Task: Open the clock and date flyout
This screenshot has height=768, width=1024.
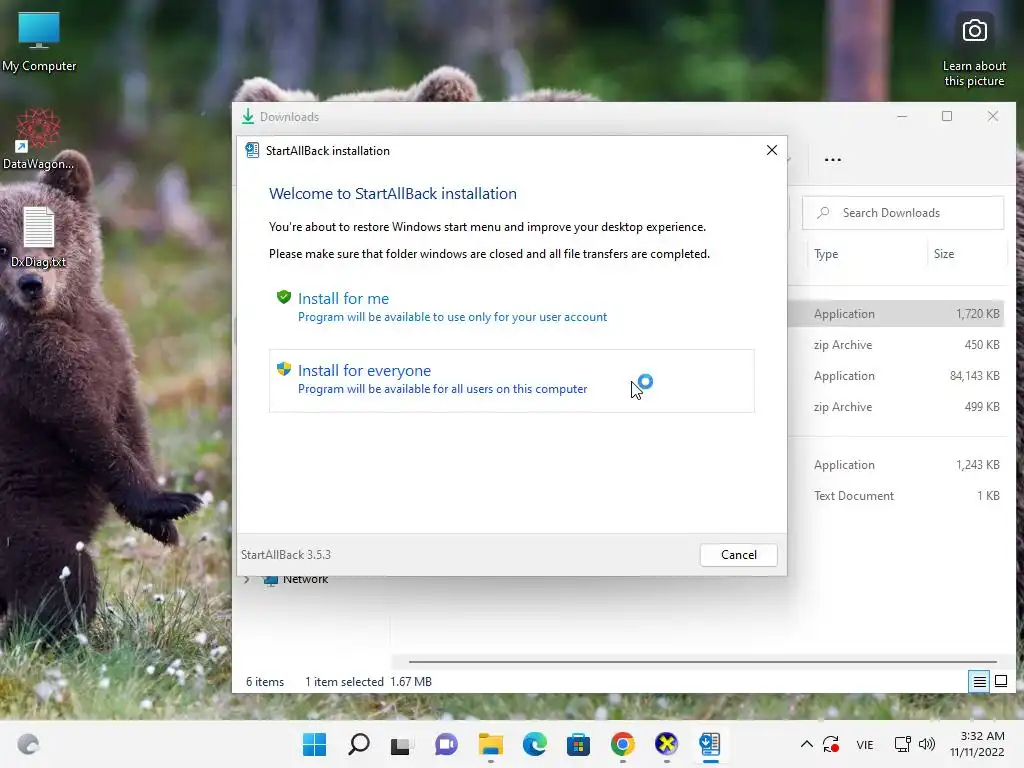Action: point(977,744)
